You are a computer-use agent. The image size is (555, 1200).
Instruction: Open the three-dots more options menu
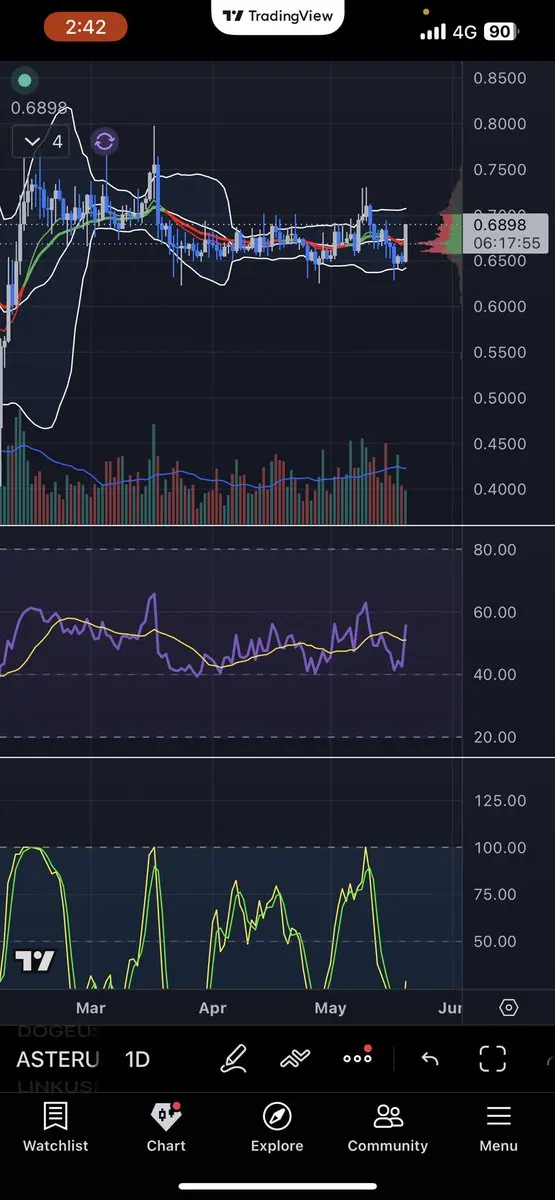click(357, 1058)
